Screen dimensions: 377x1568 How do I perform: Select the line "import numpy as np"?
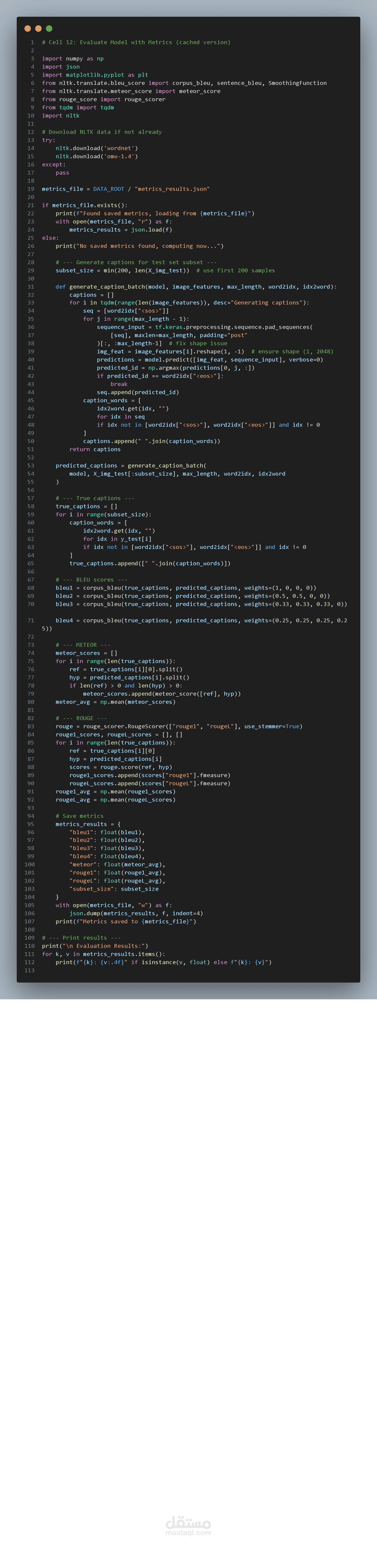pyautogui.click(x=72, y=59)
